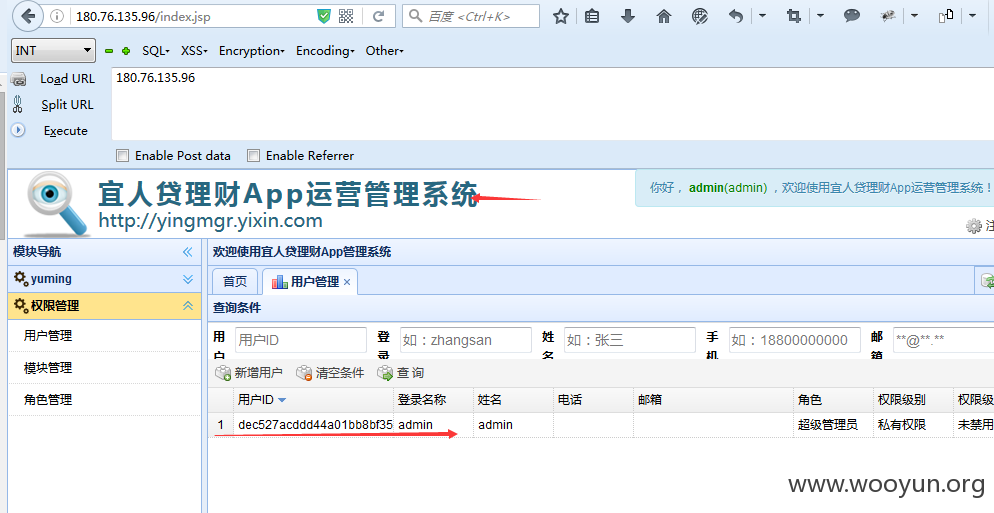Open the XSS dropdown menu

click(x=194, y=51)
